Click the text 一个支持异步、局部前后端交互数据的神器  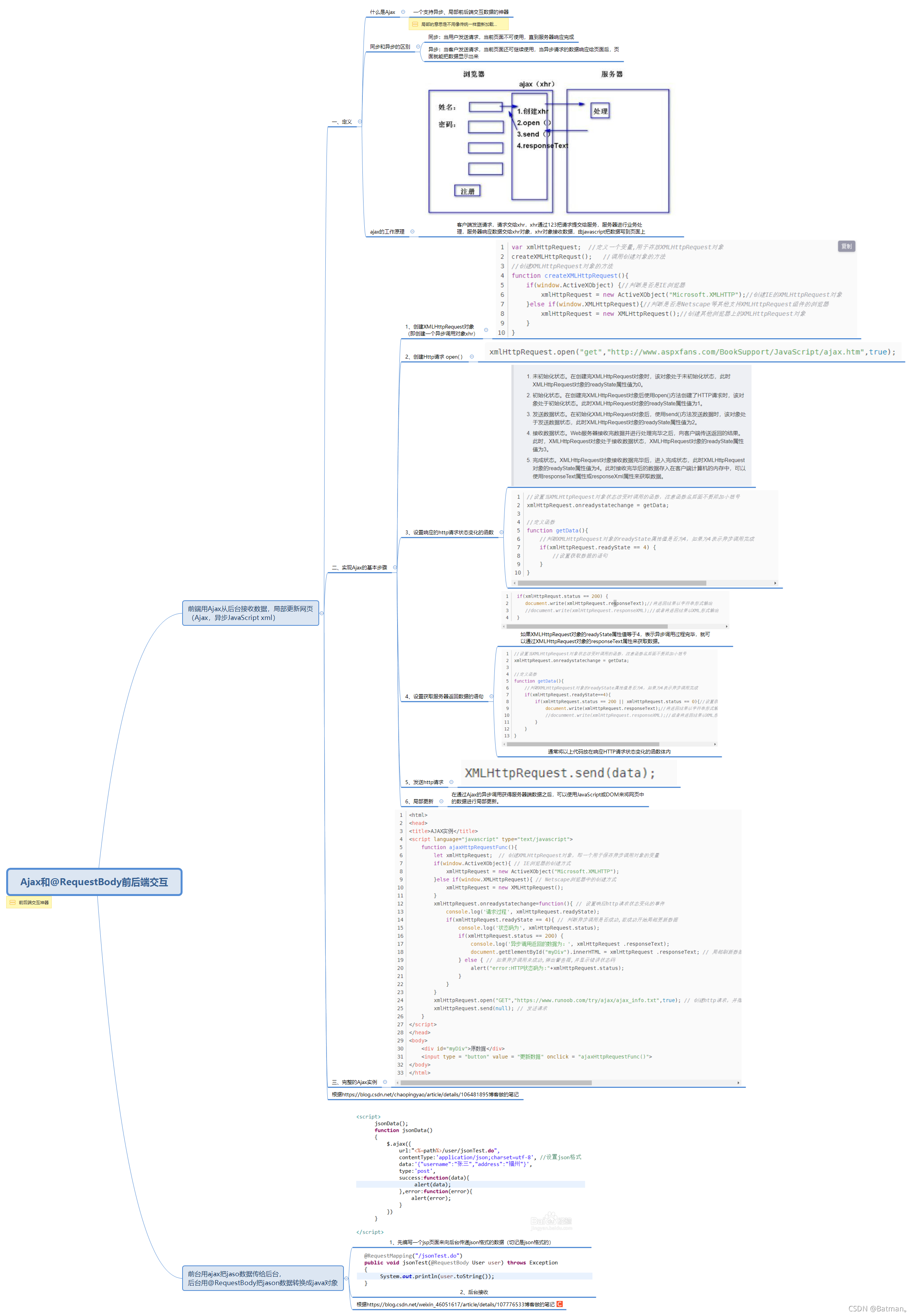click(x=460, y=12)
